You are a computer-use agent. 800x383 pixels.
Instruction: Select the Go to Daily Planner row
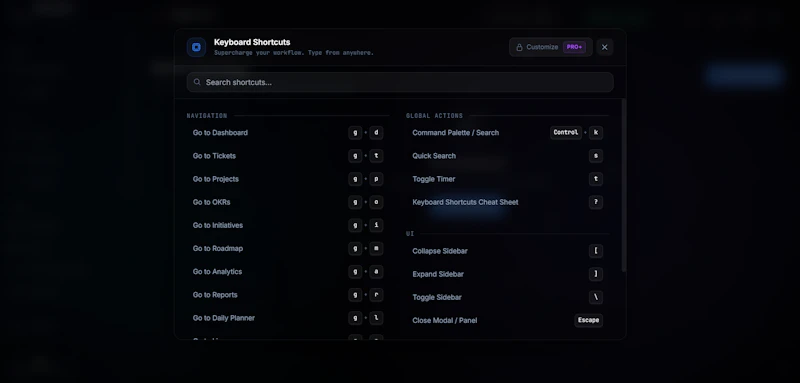(288, 318)
